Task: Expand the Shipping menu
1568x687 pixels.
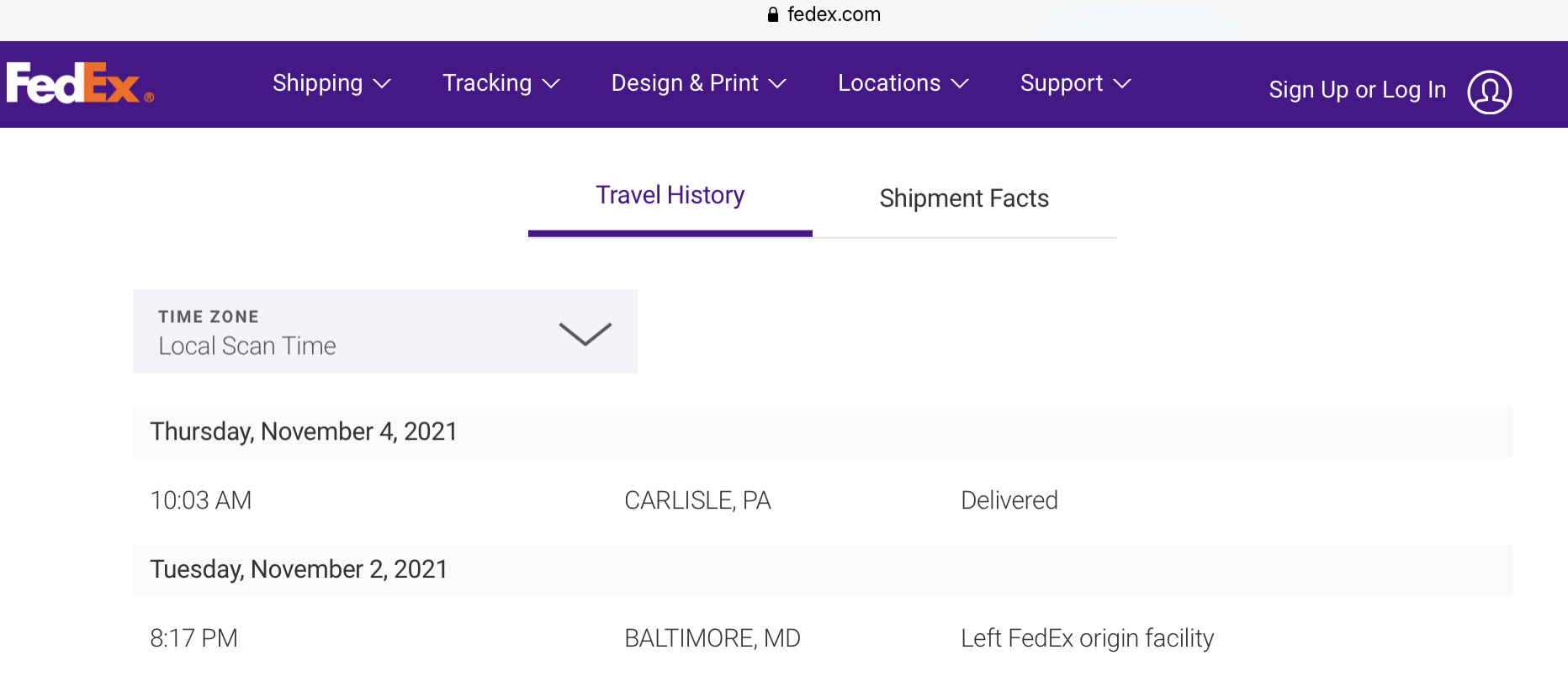Action: [331, 83]
